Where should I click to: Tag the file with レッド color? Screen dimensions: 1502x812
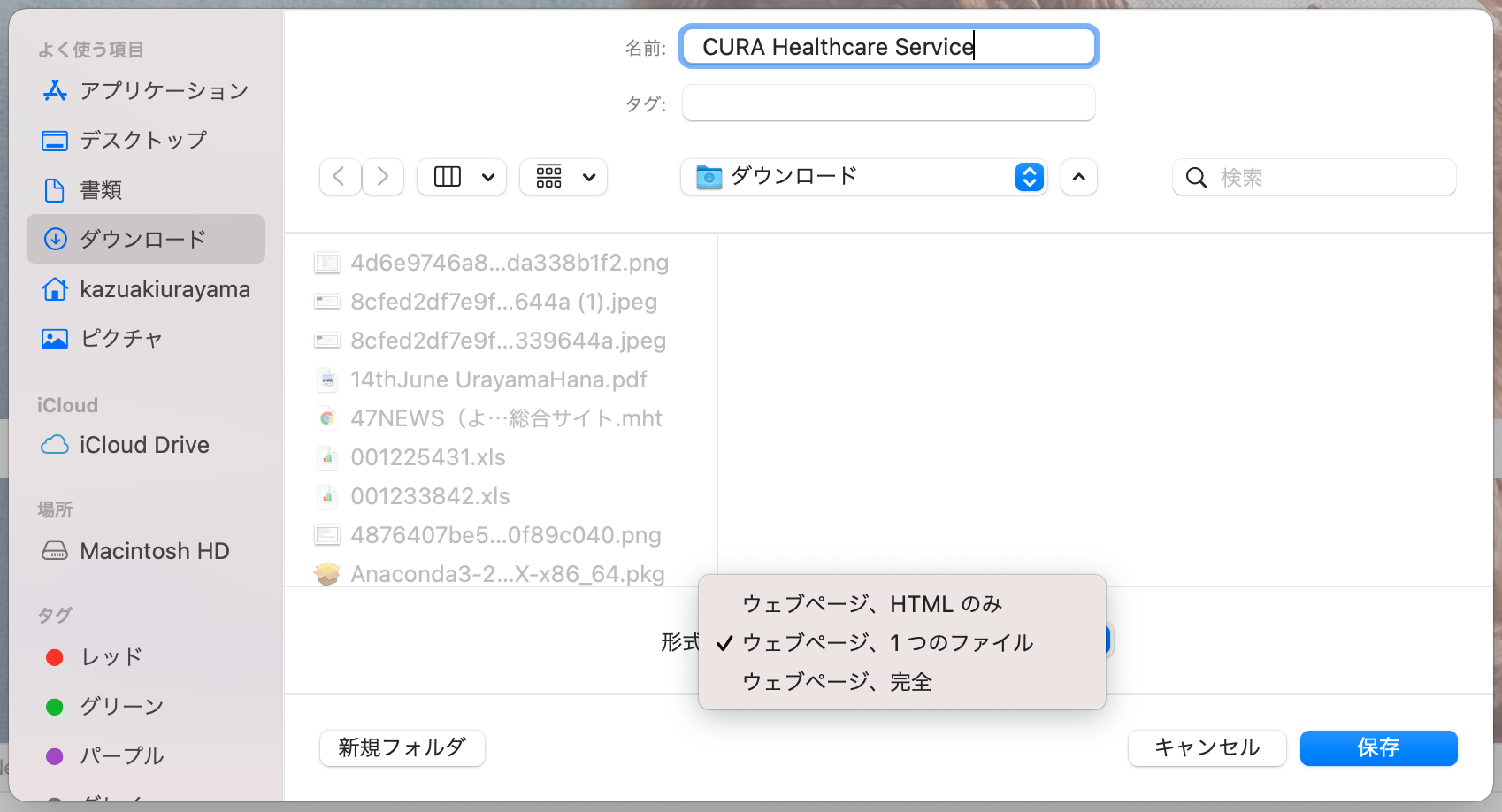tap(109, 656)
